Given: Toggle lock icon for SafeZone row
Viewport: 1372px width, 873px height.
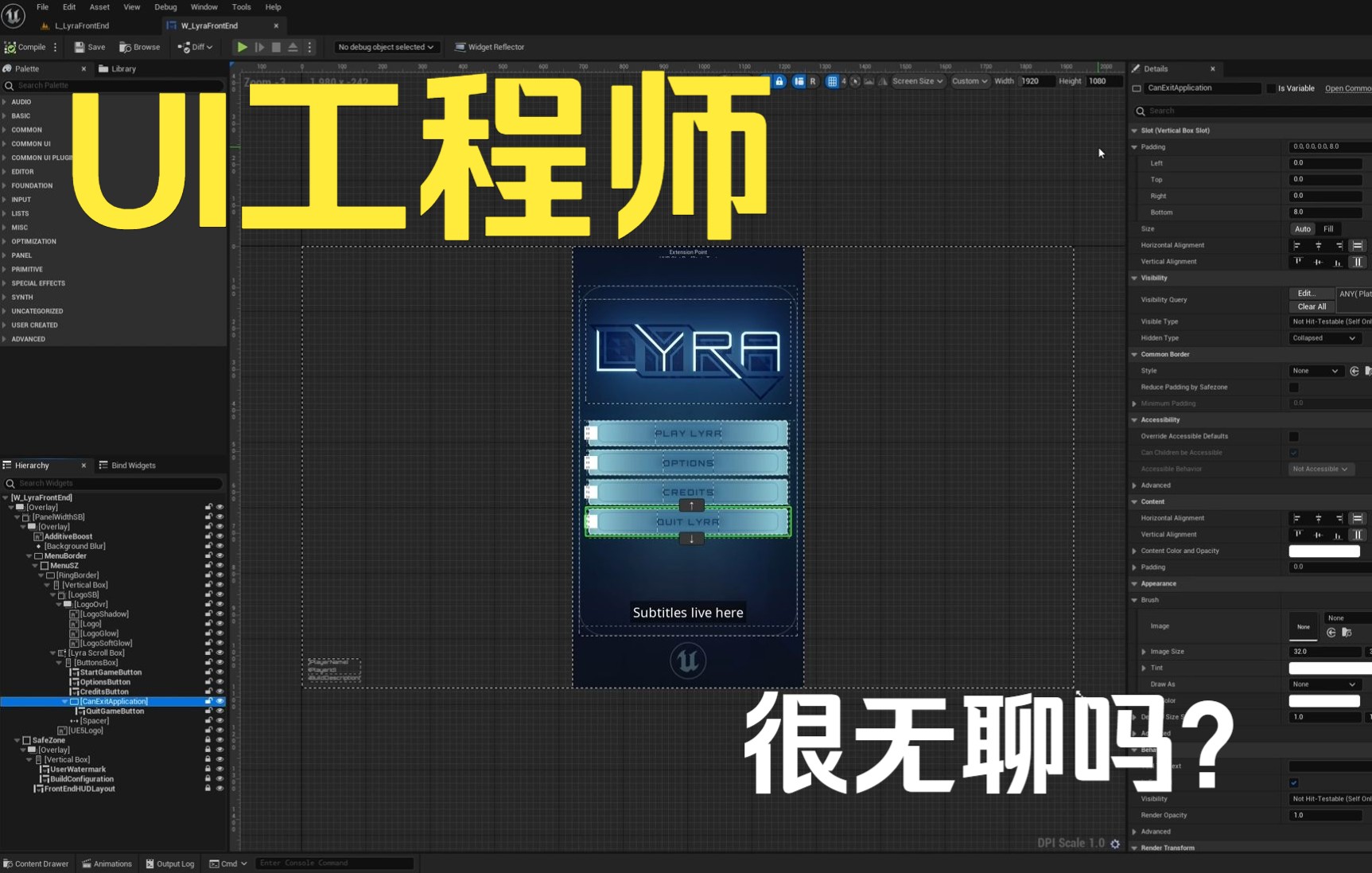Looking at the screenshot, I should [208, 740].
